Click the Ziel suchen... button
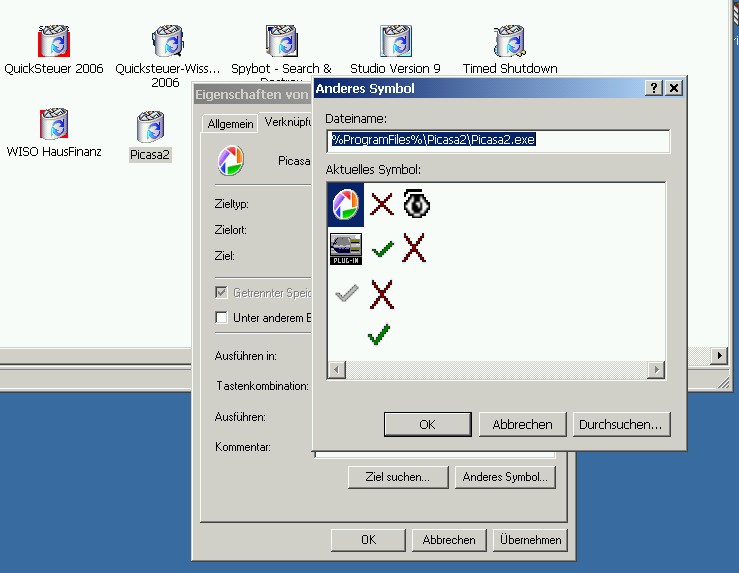Viewport: 739px width, 573px height. click(x=398, y=477)
